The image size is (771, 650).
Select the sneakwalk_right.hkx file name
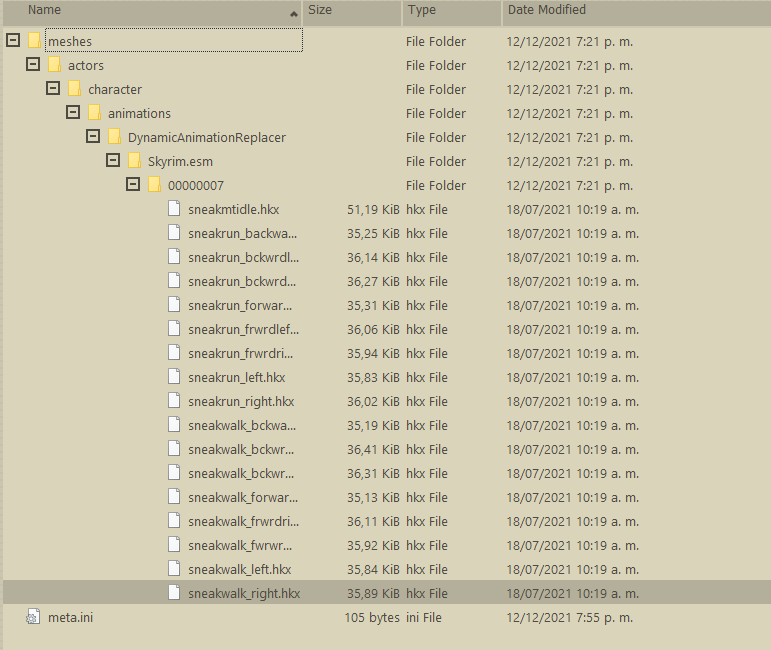click(x=244, y=593)
